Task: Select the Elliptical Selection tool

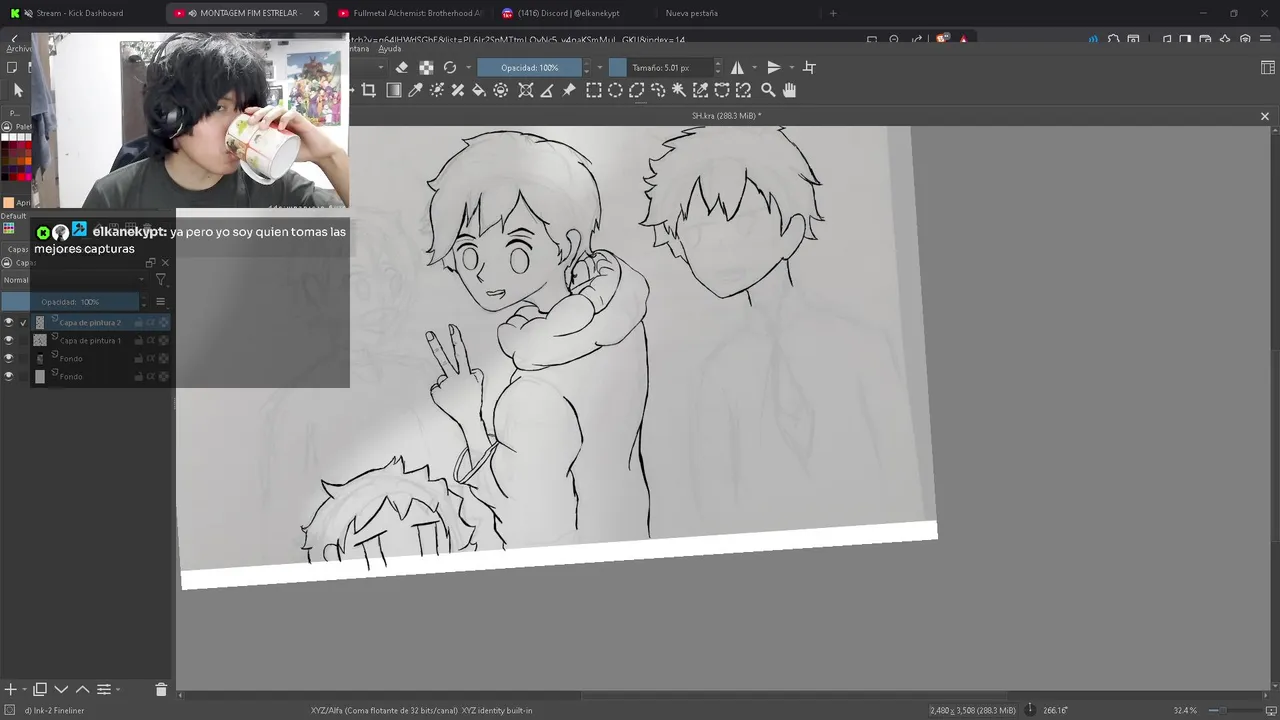Action: pyautogui.click(x=615, y=90)
